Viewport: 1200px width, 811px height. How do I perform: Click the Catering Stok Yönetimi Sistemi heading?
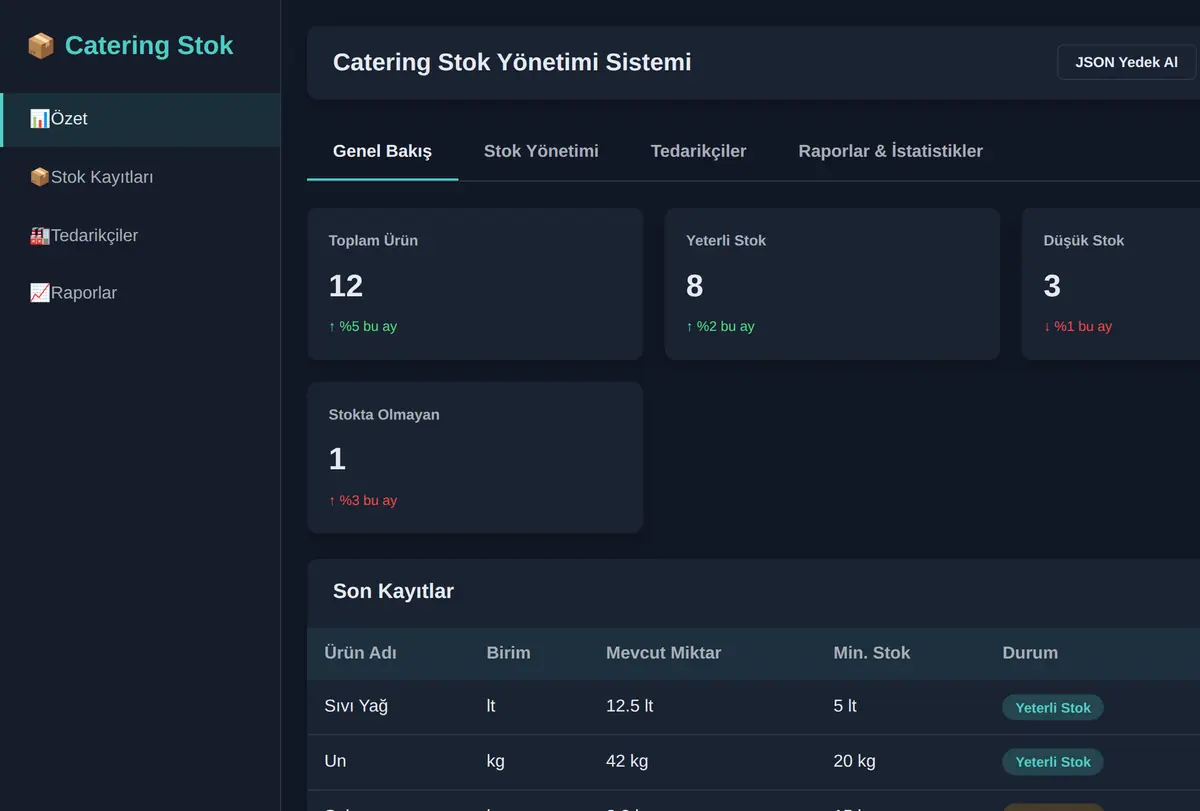point(512,62)
